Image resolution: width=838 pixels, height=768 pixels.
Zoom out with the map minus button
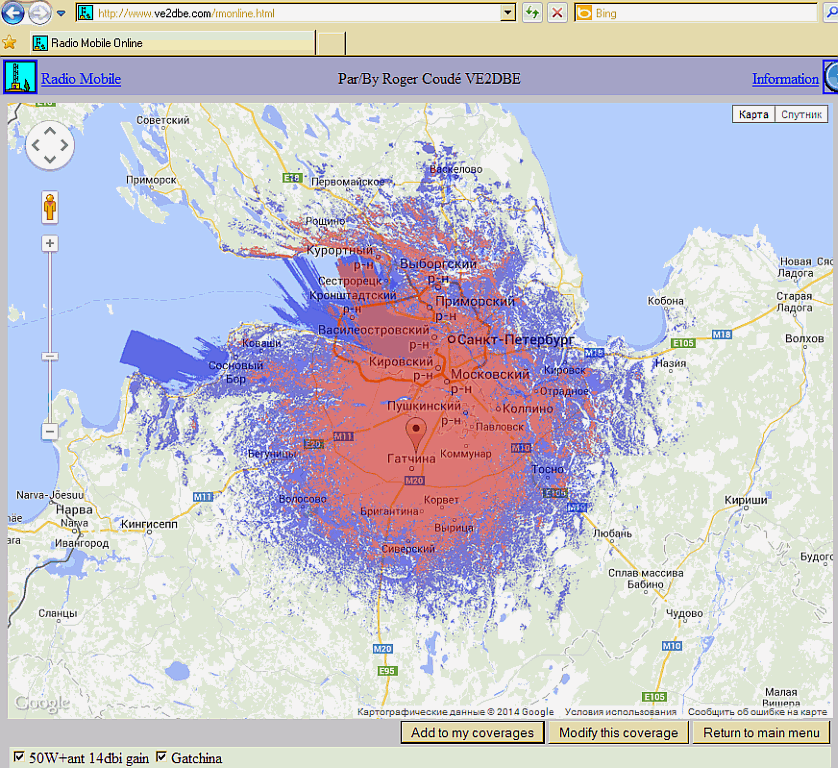point(50,431)
